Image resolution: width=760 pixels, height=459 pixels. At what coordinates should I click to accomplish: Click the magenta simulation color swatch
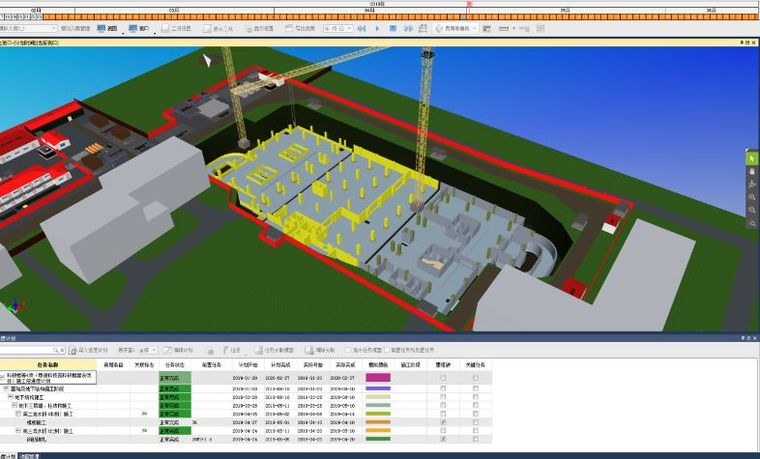click(378, 378)
